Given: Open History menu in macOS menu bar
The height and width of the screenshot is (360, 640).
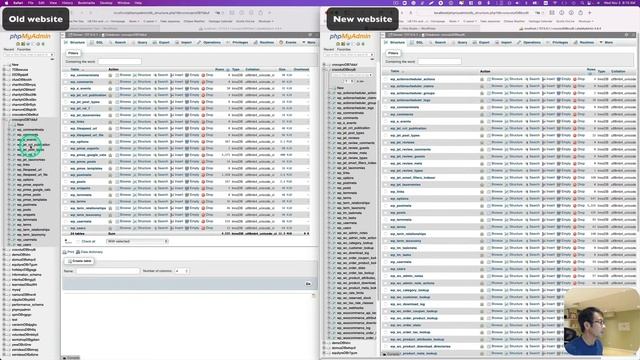Looking at the screenshot, I should point(67,2).
